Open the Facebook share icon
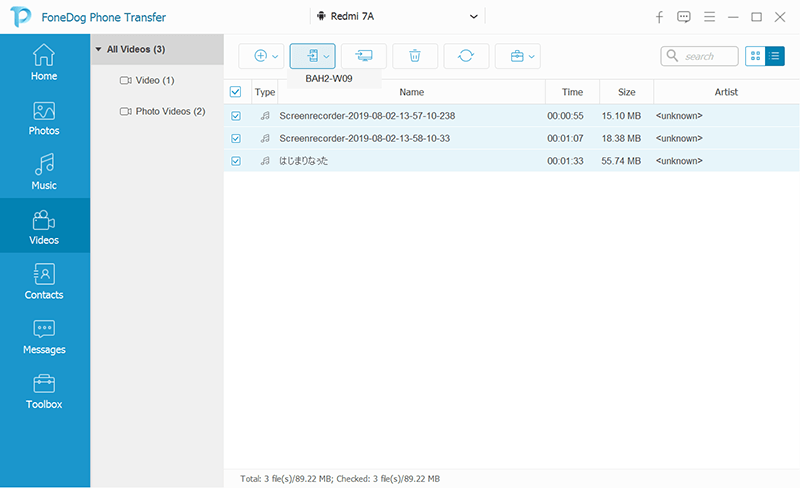 click(x=659, y=17)
